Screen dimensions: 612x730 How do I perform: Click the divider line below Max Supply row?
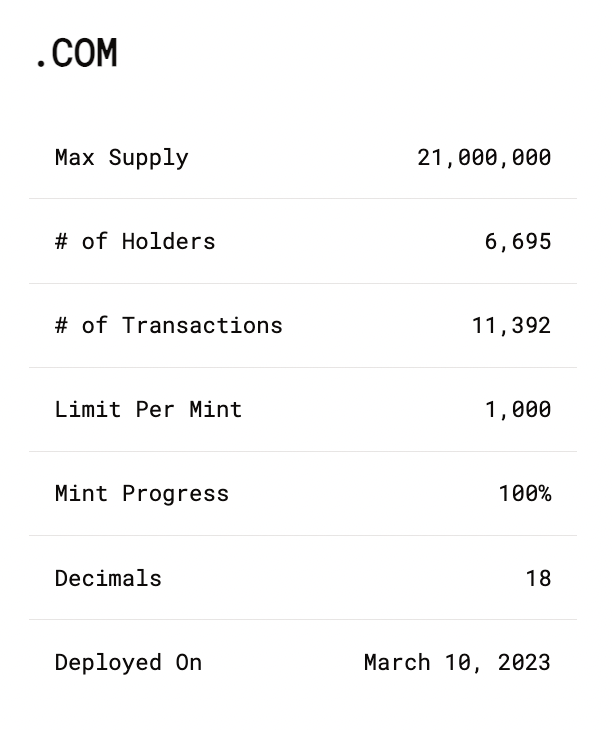coord(303,199)
